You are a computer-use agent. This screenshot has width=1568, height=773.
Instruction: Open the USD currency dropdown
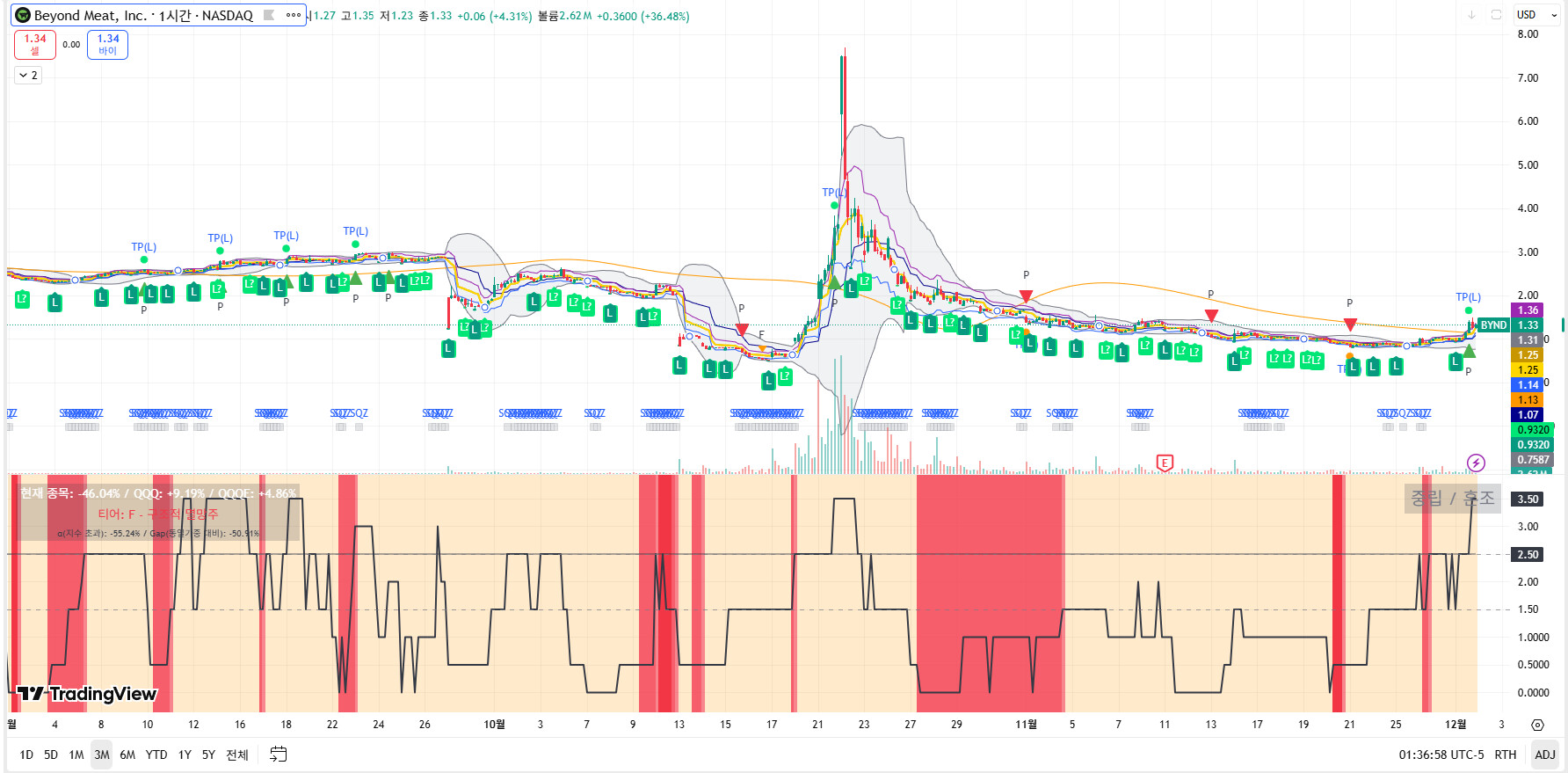pyautogui.click(x=1536, y=15)
